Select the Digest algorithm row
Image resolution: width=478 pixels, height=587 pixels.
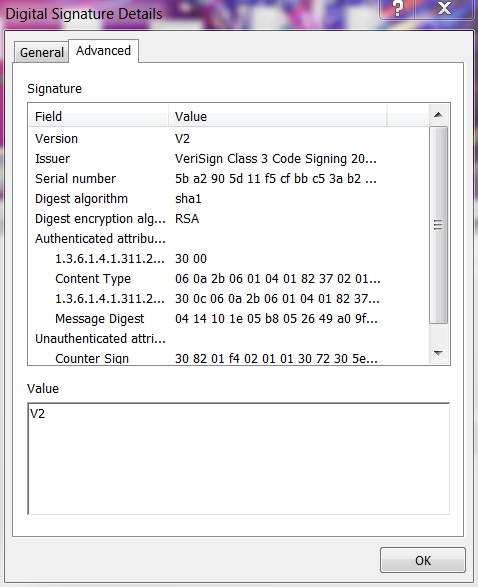pos(228,199)
